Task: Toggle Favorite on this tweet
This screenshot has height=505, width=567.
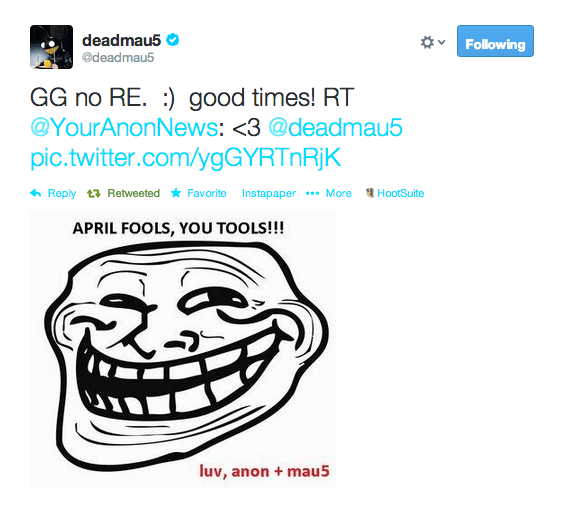Action: (x=206, y=193)
